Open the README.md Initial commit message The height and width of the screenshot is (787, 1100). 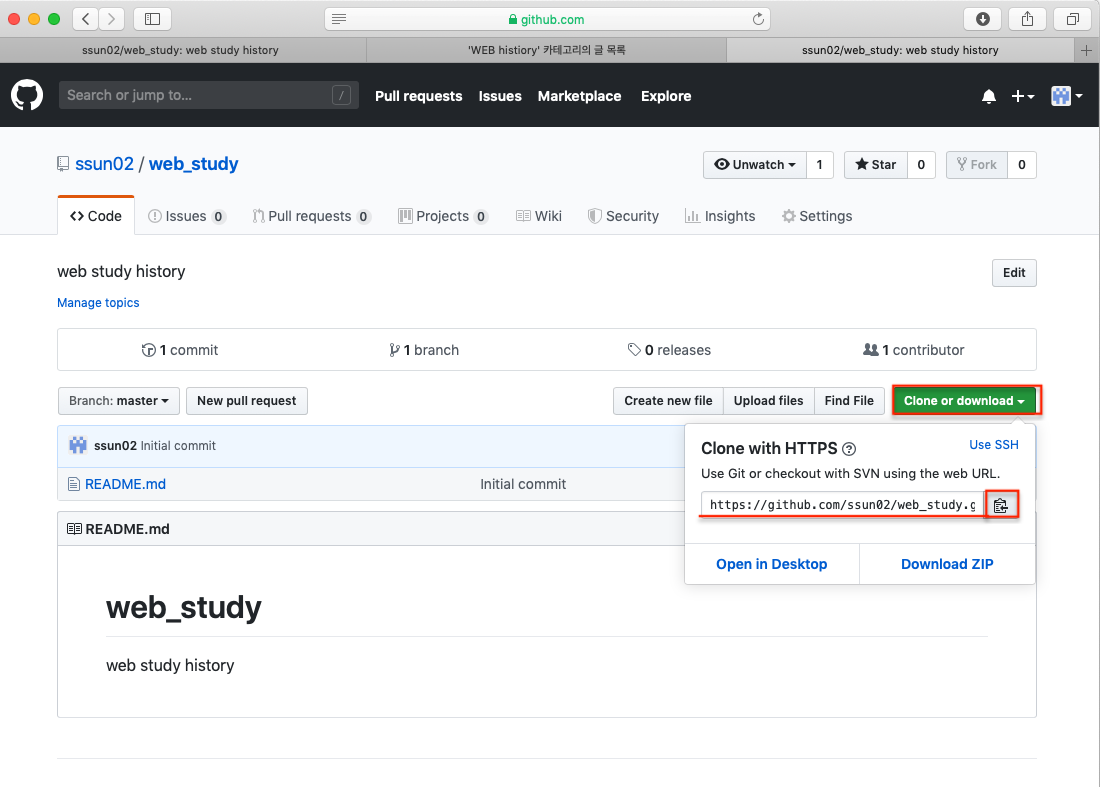tap(523, 484)
